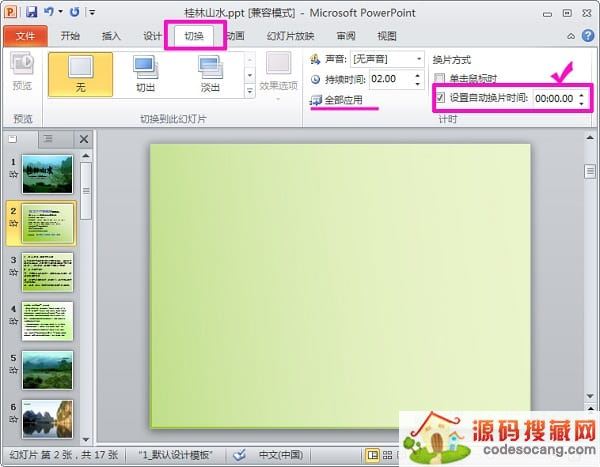The height and width of the screenshot is (467, 600).
Task: Toggle 设置自动换片时间 checkbox
Action: coord(440,98)
